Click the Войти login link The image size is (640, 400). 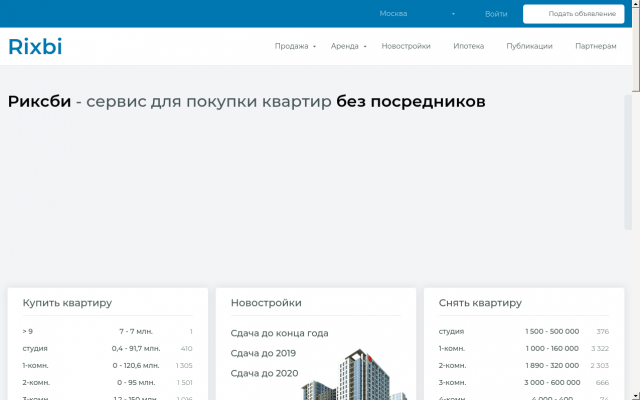point(496,14)
